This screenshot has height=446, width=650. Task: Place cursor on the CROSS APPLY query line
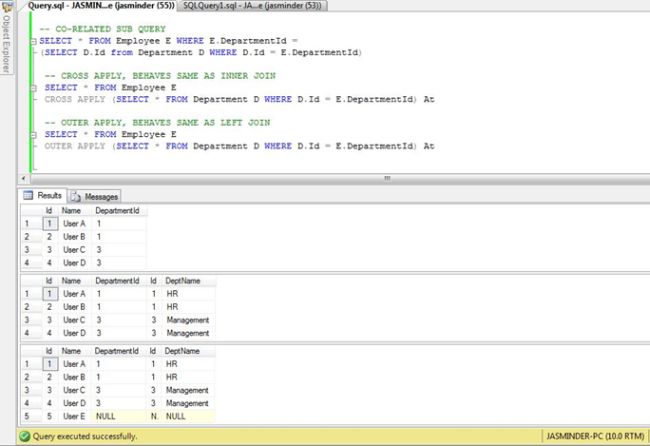[x=240, y=100]
